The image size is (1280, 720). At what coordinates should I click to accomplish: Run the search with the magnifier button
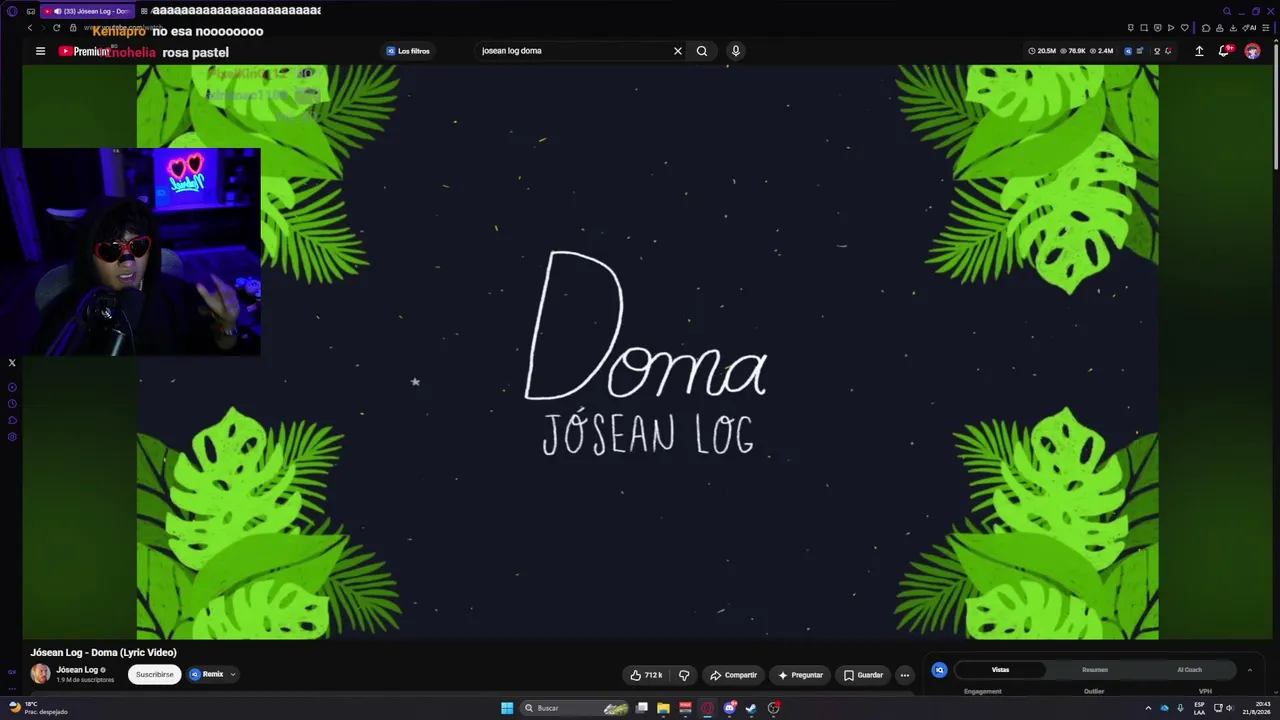tap(702, 51)
